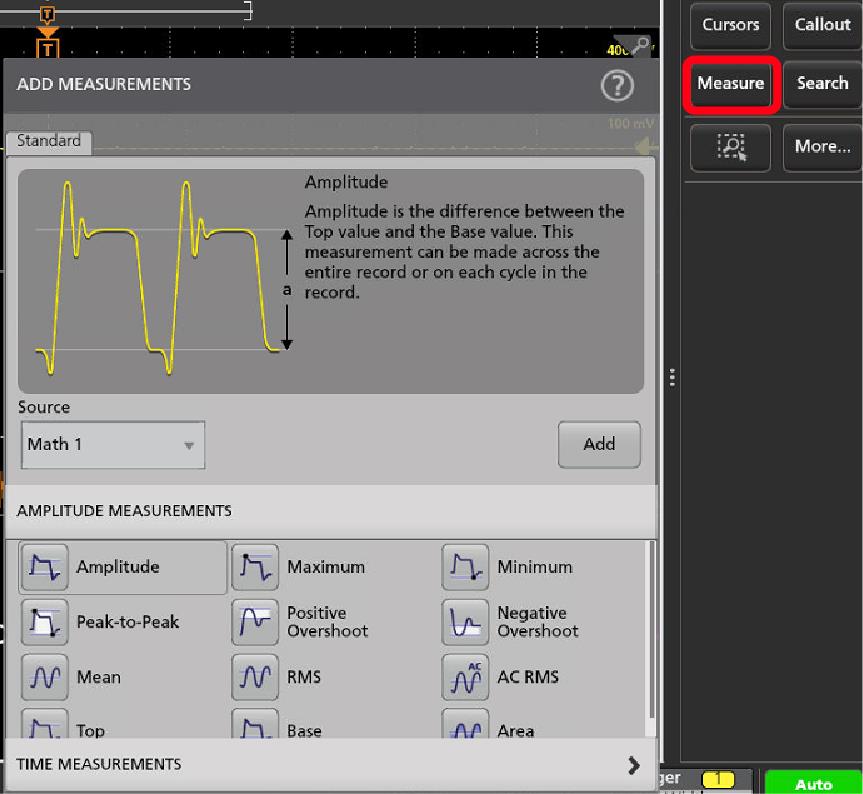Click the Auto trigger status indicator
Image resolution: width=863 pixels, height=794 pixels.
pyautogui.click(x=813, y=784)
